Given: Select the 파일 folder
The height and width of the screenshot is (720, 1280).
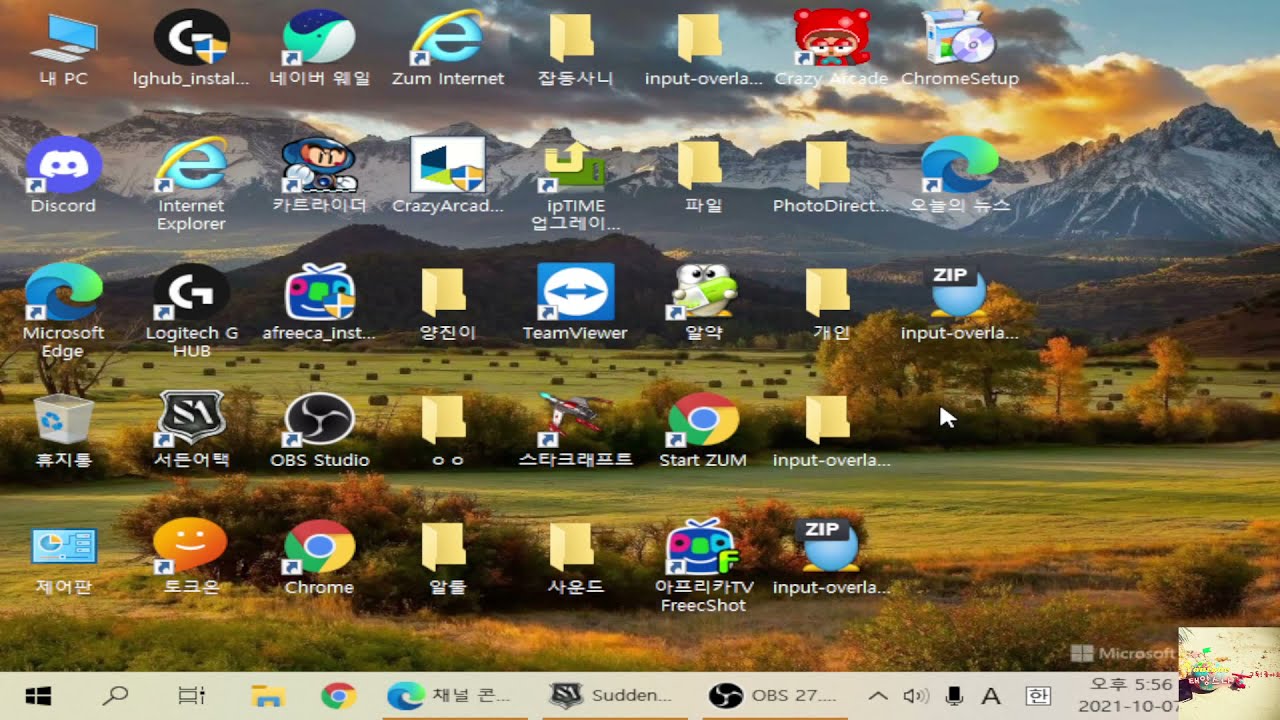Looking at the screenshot, I should [702, 176].
